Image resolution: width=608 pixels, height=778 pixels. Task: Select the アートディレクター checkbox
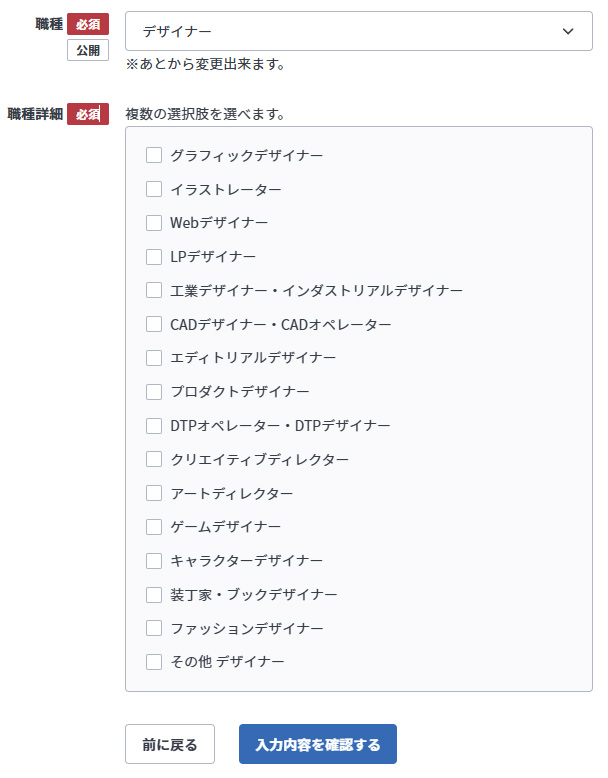(154, 493)
